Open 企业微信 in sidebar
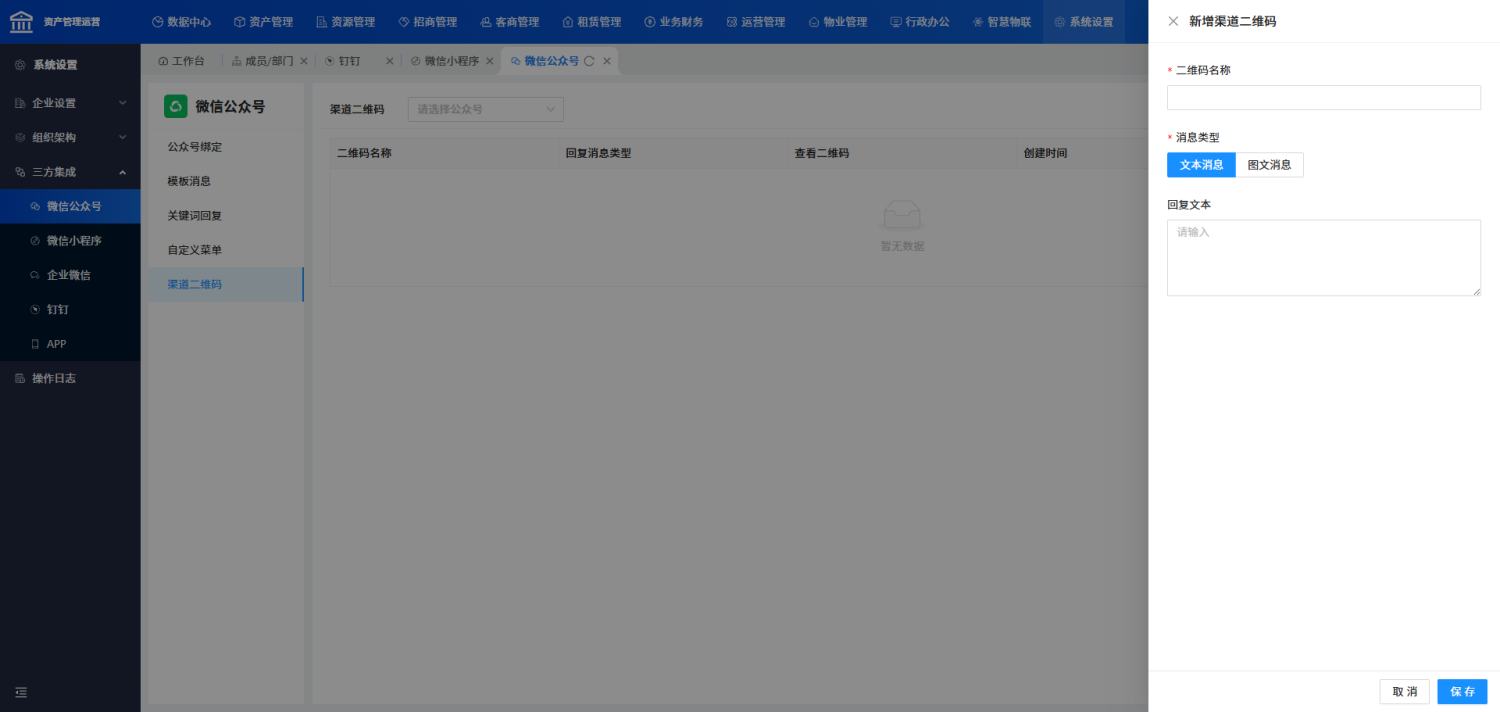1500x712 pixels. [x=70, y=275]
